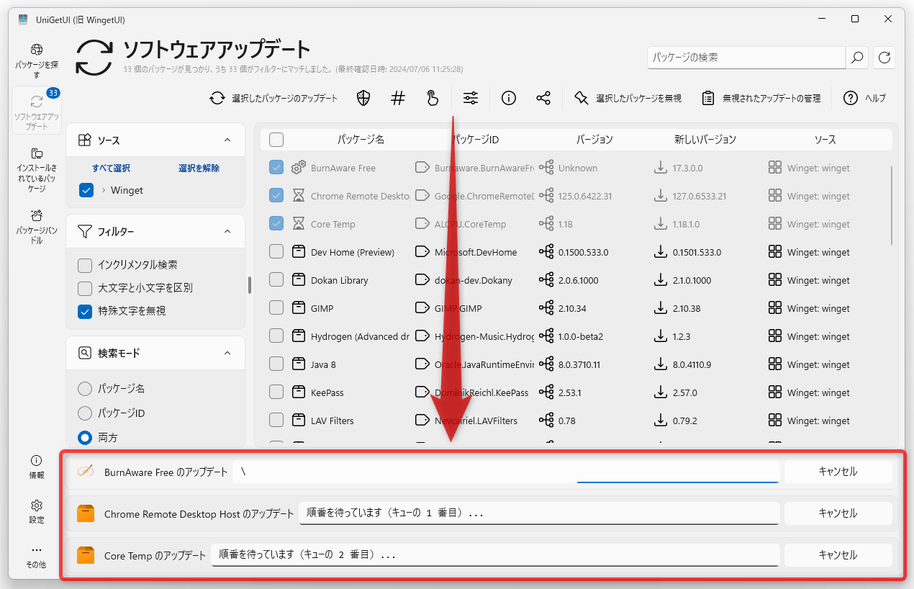914x589 pixels.
Task: Check the Dev Home (Preview) row checkbox
Action: [276, 251]
